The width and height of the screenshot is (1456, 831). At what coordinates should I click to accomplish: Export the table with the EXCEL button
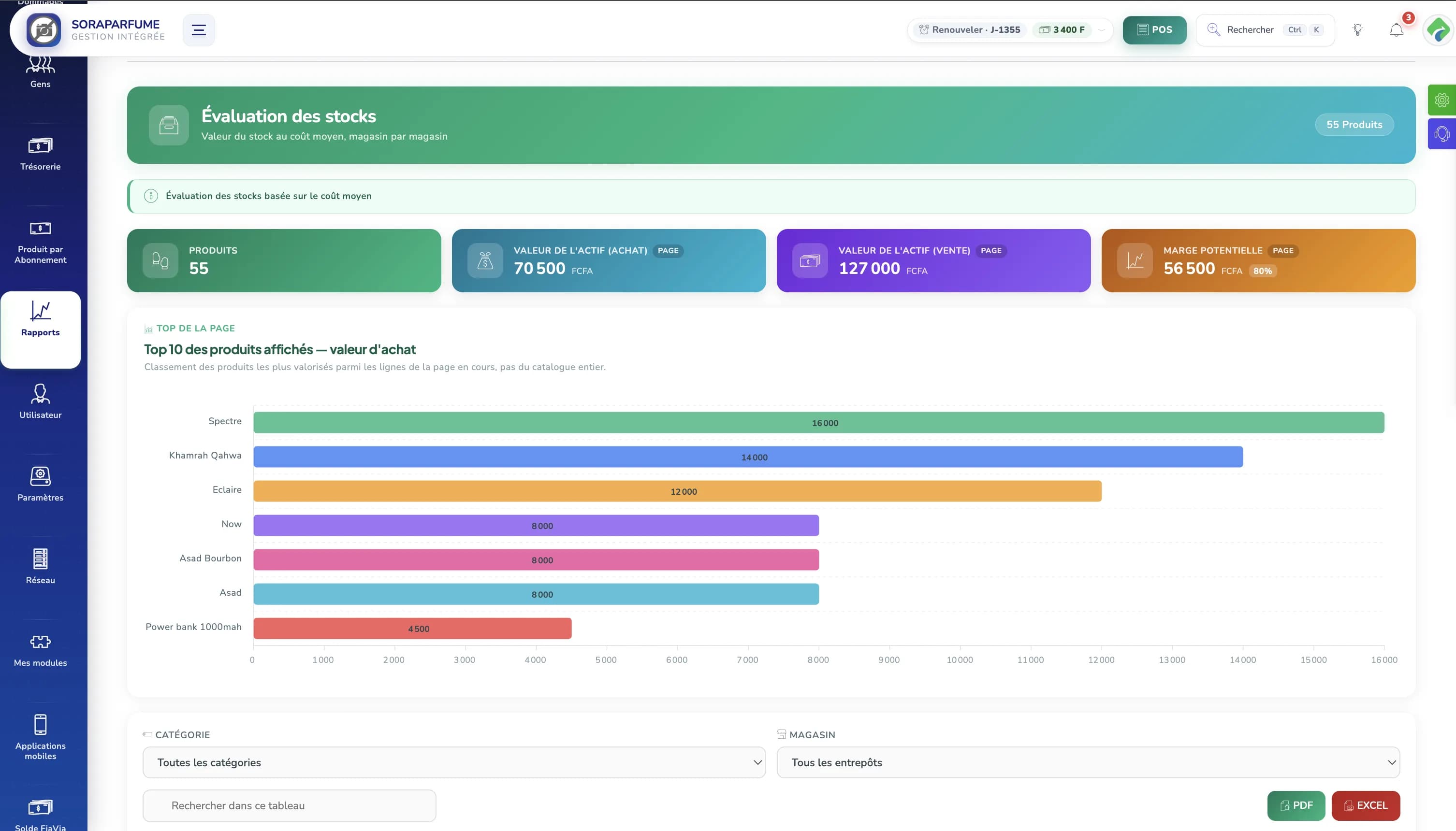[1365, 805]
